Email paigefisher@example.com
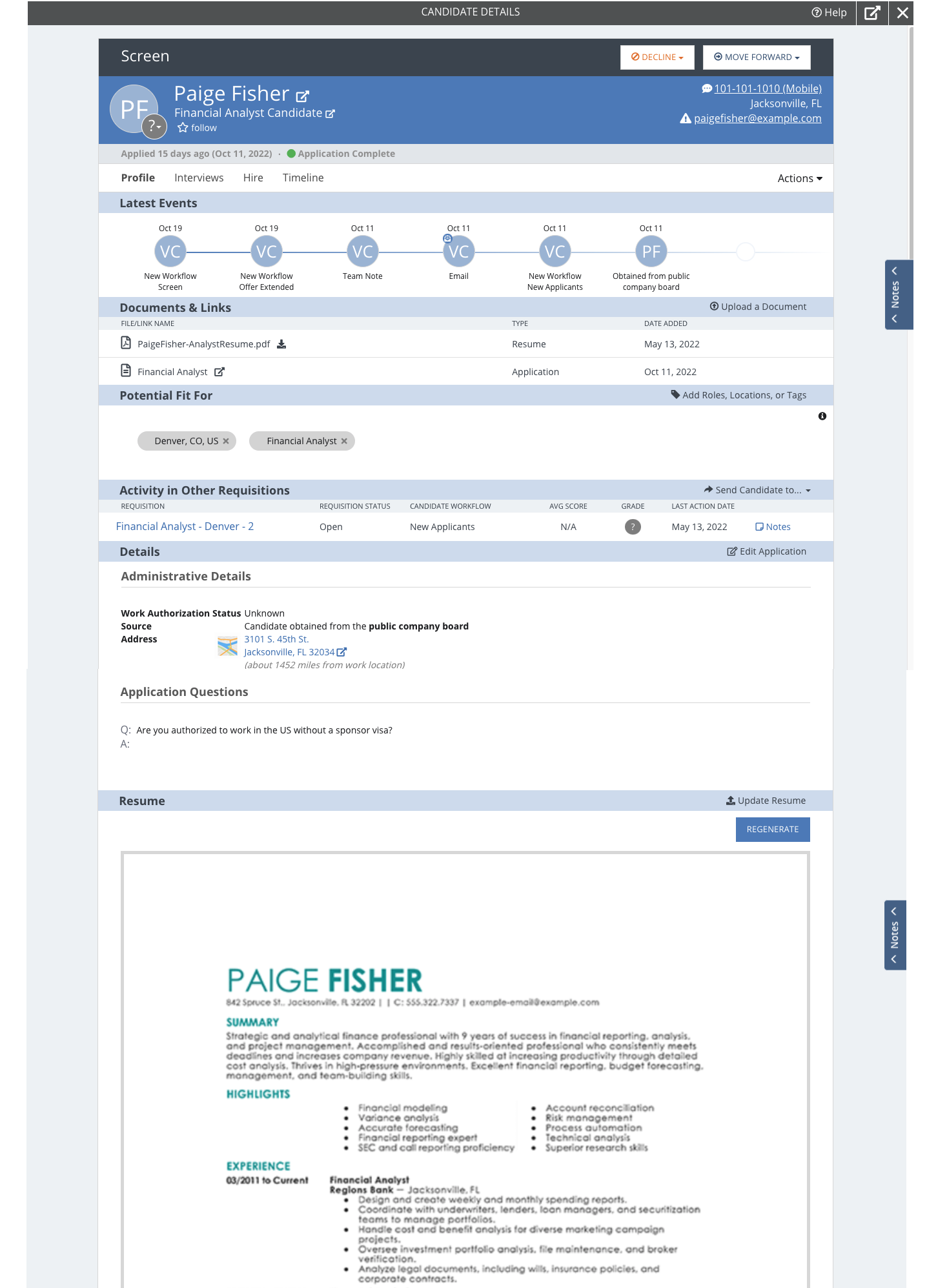Screen dimensions: 927x1288 757,118
